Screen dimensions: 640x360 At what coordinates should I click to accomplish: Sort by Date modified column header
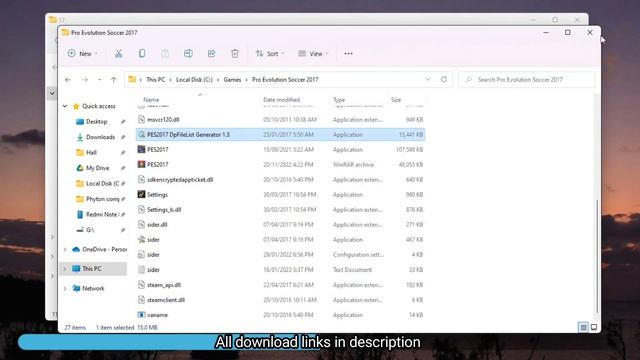click(x=282, y=100)
